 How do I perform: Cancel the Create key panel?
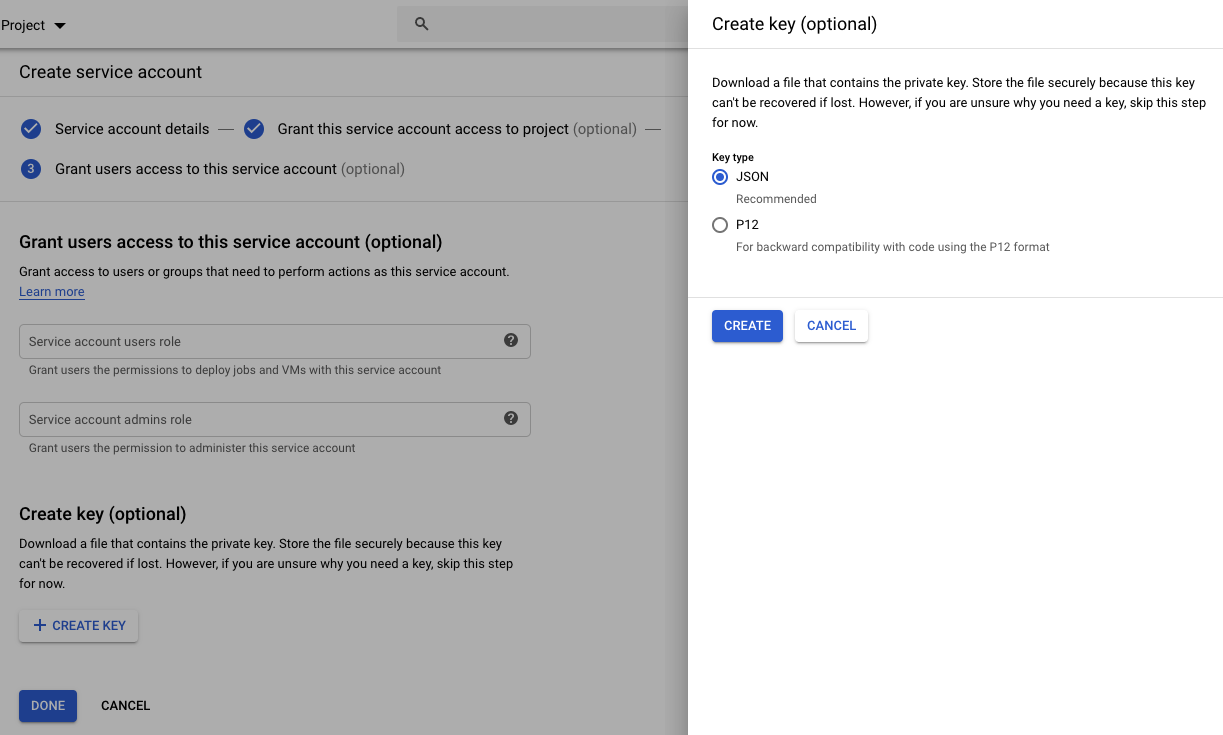coord(831,326)
